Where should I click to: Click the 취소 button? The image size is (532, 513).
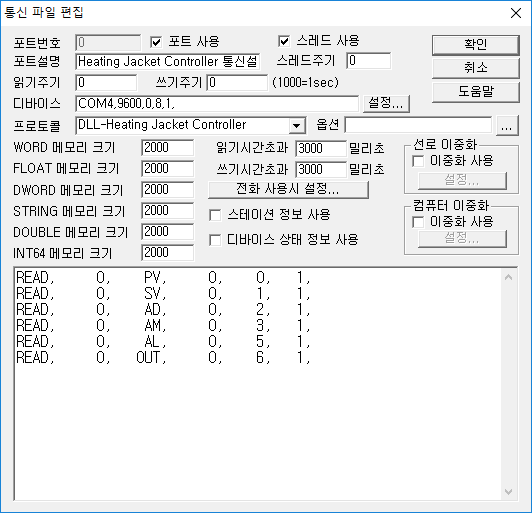pos(475,68)
